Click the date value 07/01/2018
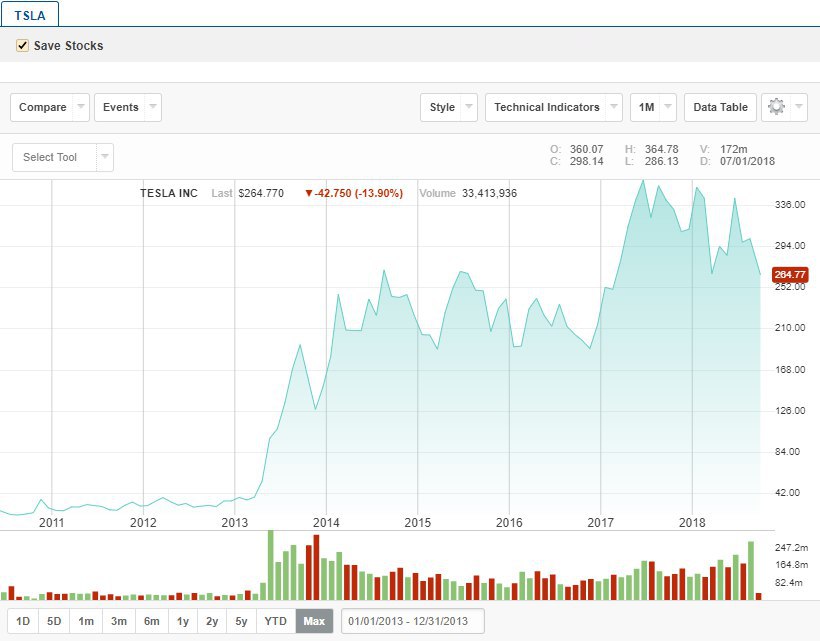820x641 pixels. tap(747, 161)
